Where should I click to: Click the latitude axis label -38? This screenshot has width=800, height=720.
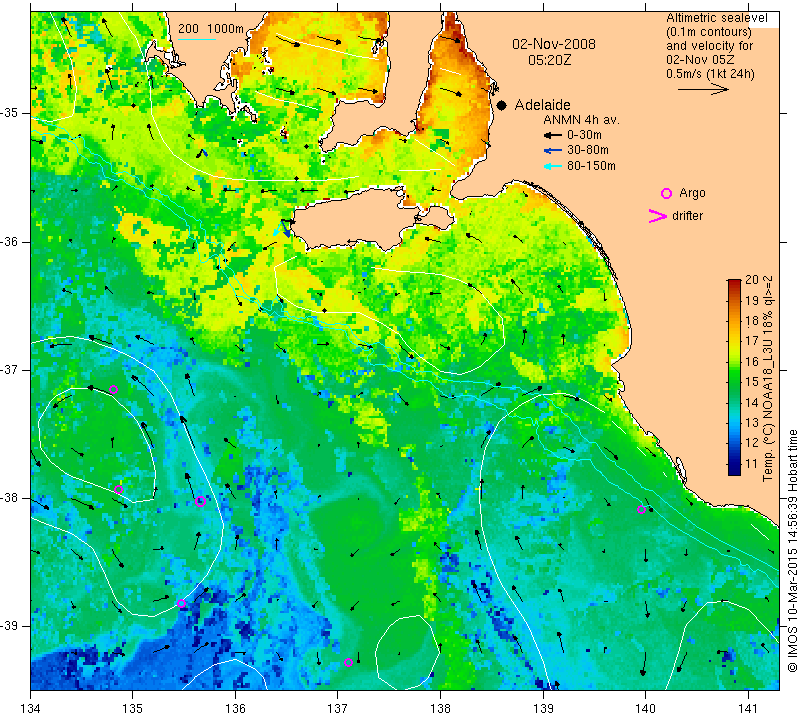(9, 498)
